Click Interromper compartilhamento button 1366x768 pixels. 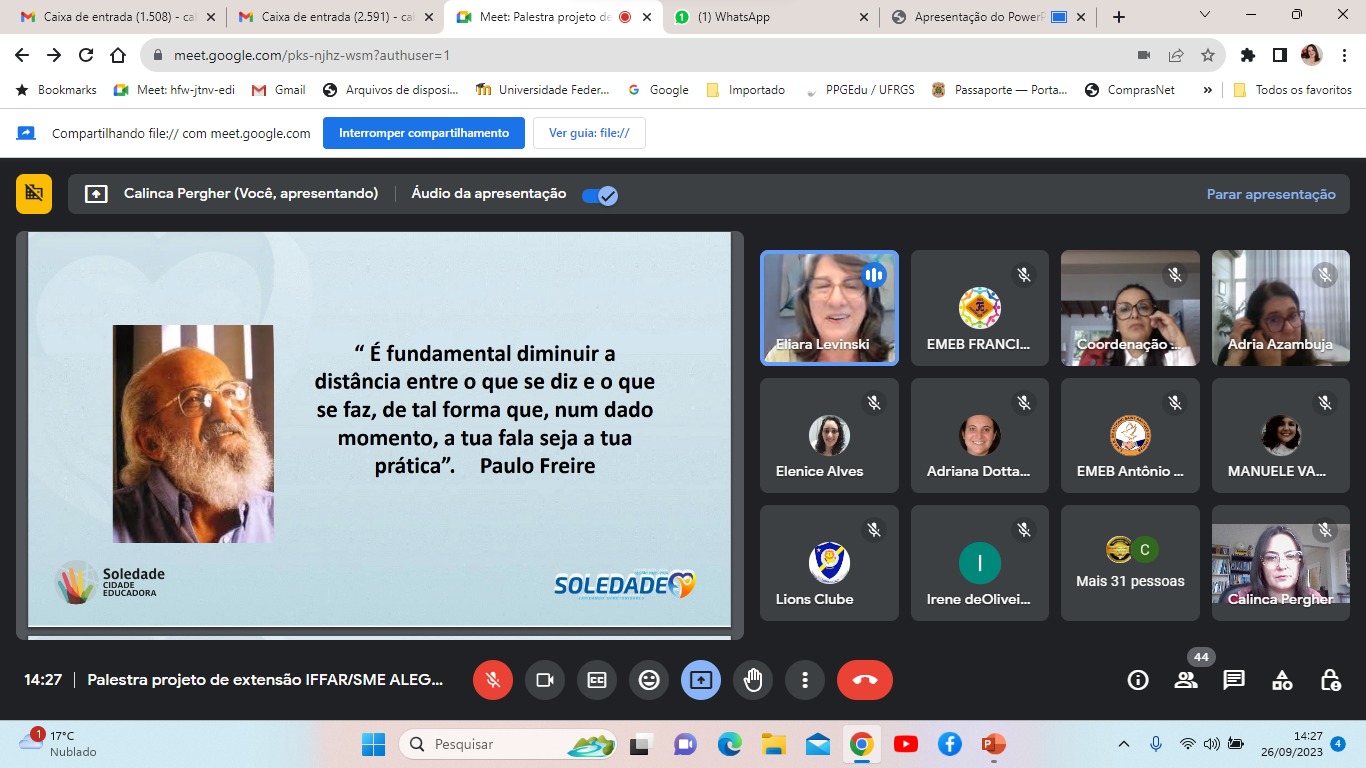[x=423, y=133]
